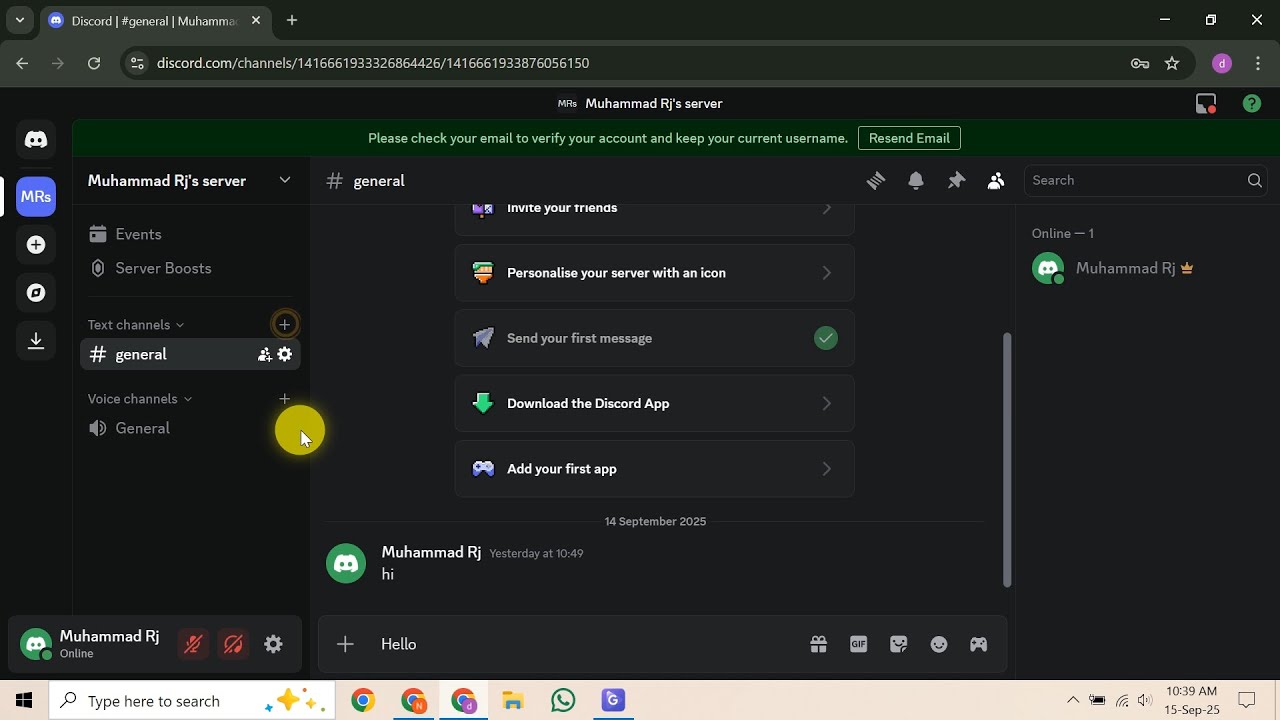
Task: Select the MRs server icon
Action: (36, 197)
